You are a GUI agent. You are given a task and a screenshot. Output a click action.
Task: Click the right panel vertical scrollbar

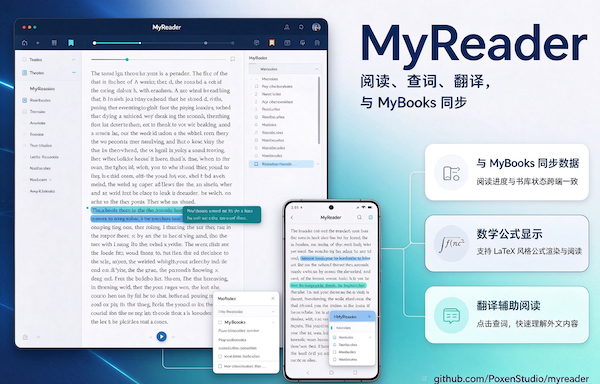(319, 110)
